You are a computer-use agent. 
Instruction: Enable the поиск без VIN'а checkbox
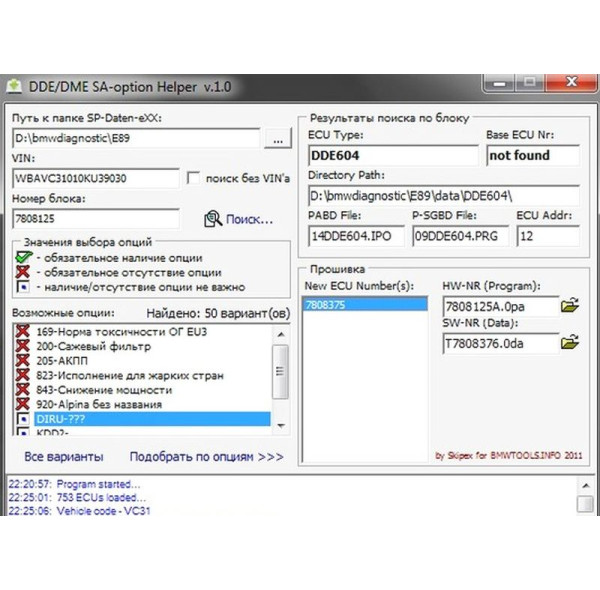(x=194, y=178)
